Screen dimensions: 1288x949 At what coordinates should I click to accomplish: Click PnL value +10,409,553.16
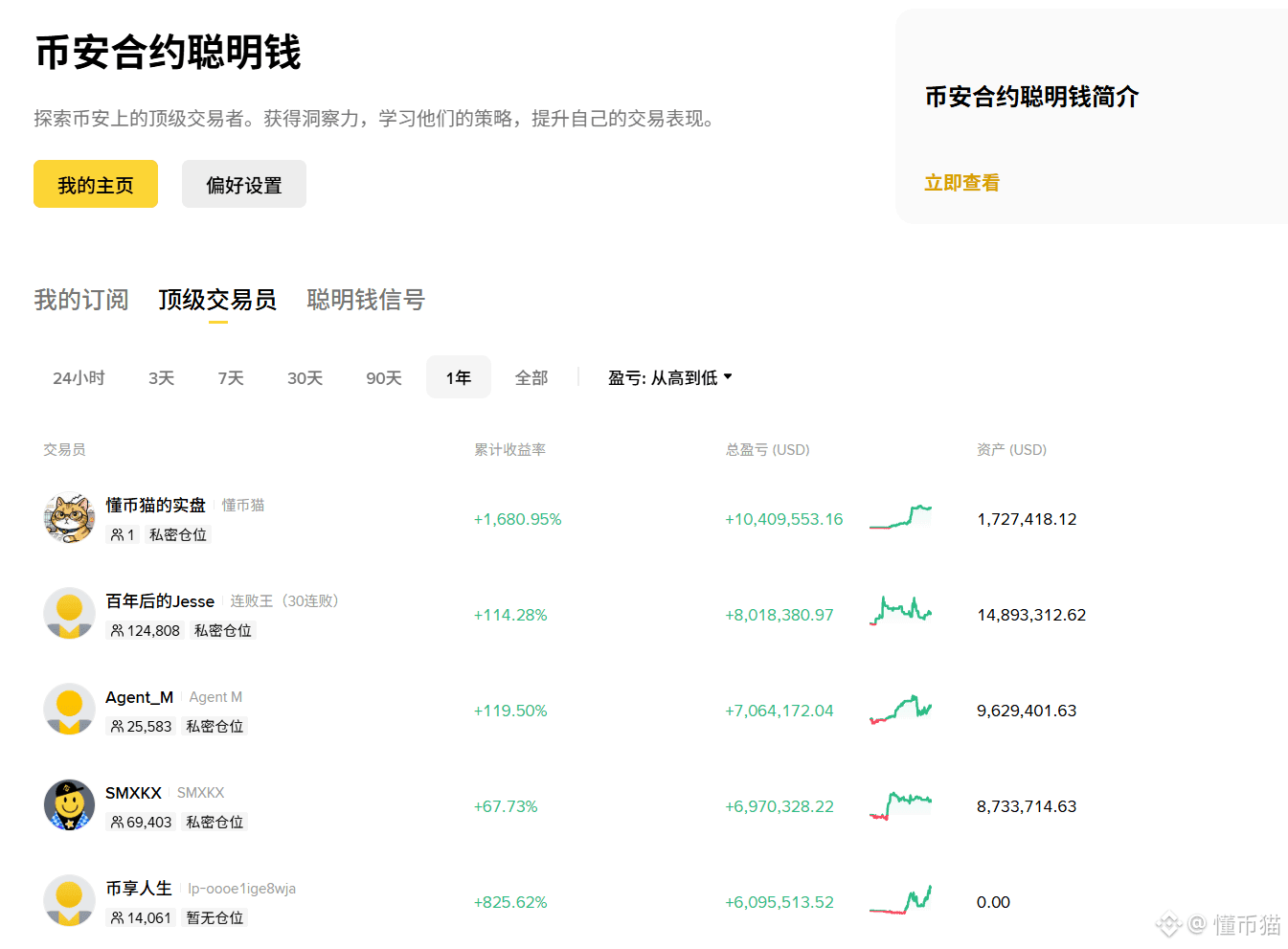pyautogui.click(x=784, y=519)
